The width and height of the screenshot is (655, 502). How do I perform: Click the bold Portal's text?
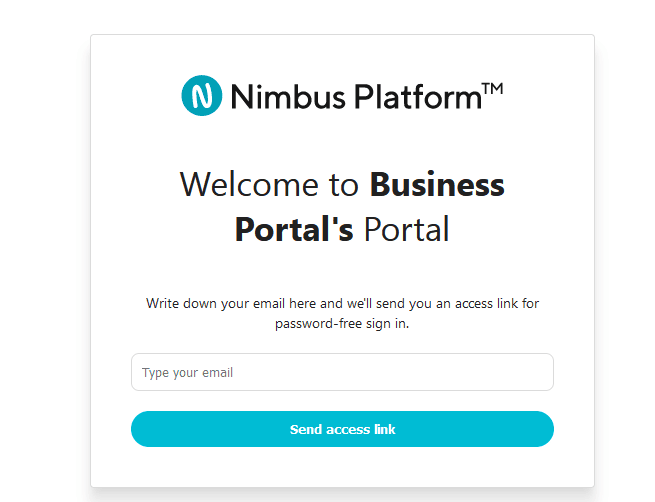tap(294, 229)
